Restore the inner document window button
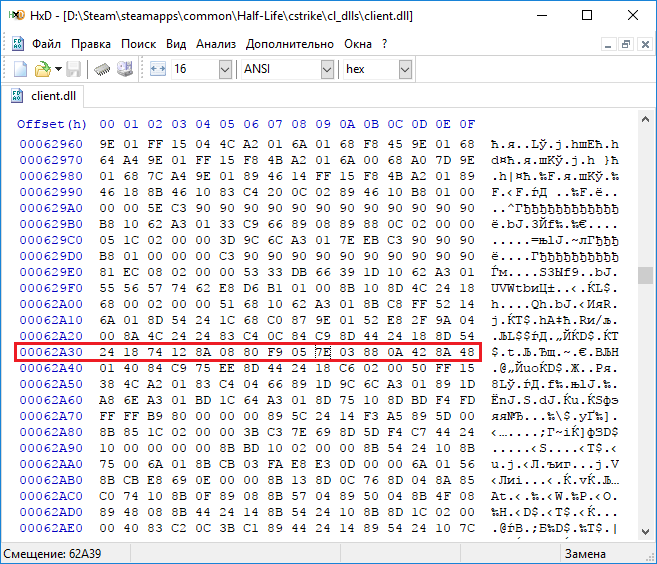 (x=626, y=44)
